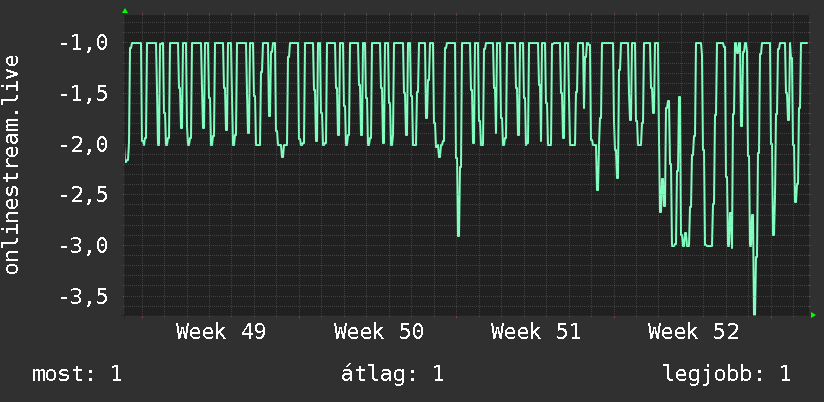Click the onlinestream.live vertical label

[12, 164]
